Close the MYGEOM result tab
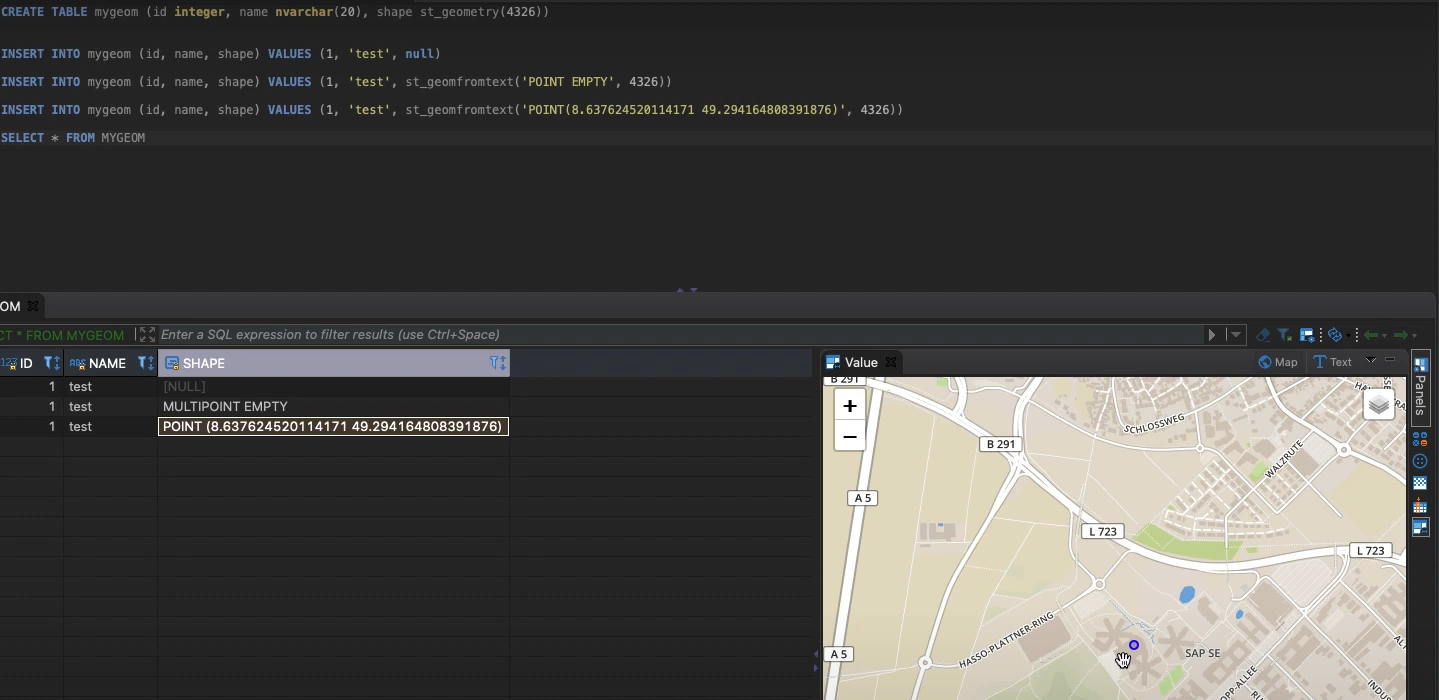 click(32, 306)
